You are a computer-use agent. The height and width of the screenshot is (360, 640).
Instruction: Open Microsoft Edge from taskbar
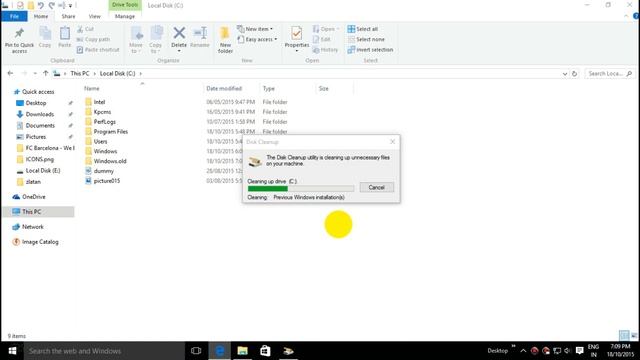220,351
